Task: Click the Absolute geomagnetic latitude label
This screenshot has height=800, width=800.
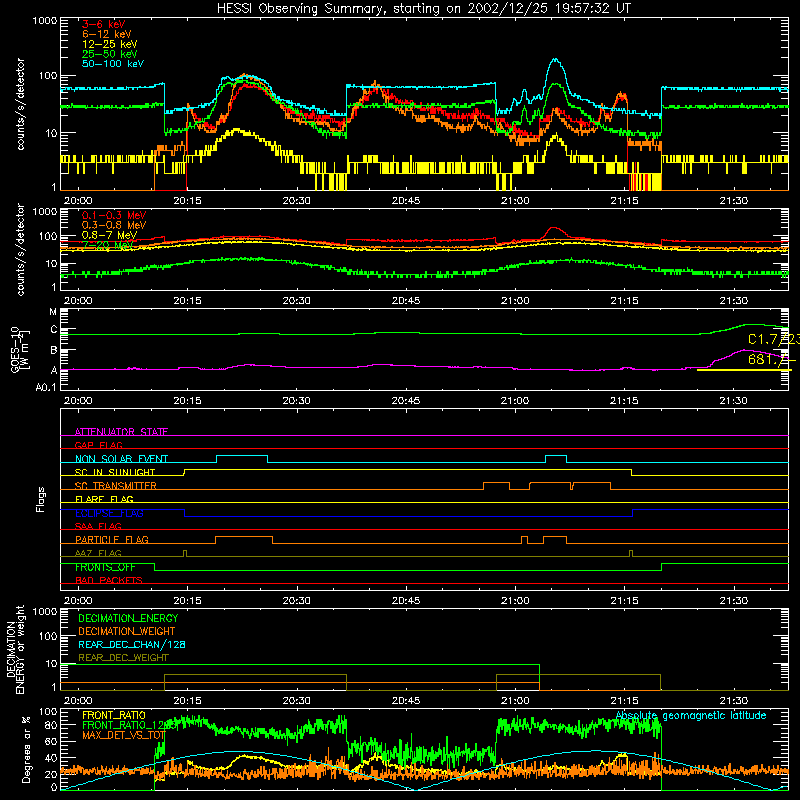Action: pos(691,715)
